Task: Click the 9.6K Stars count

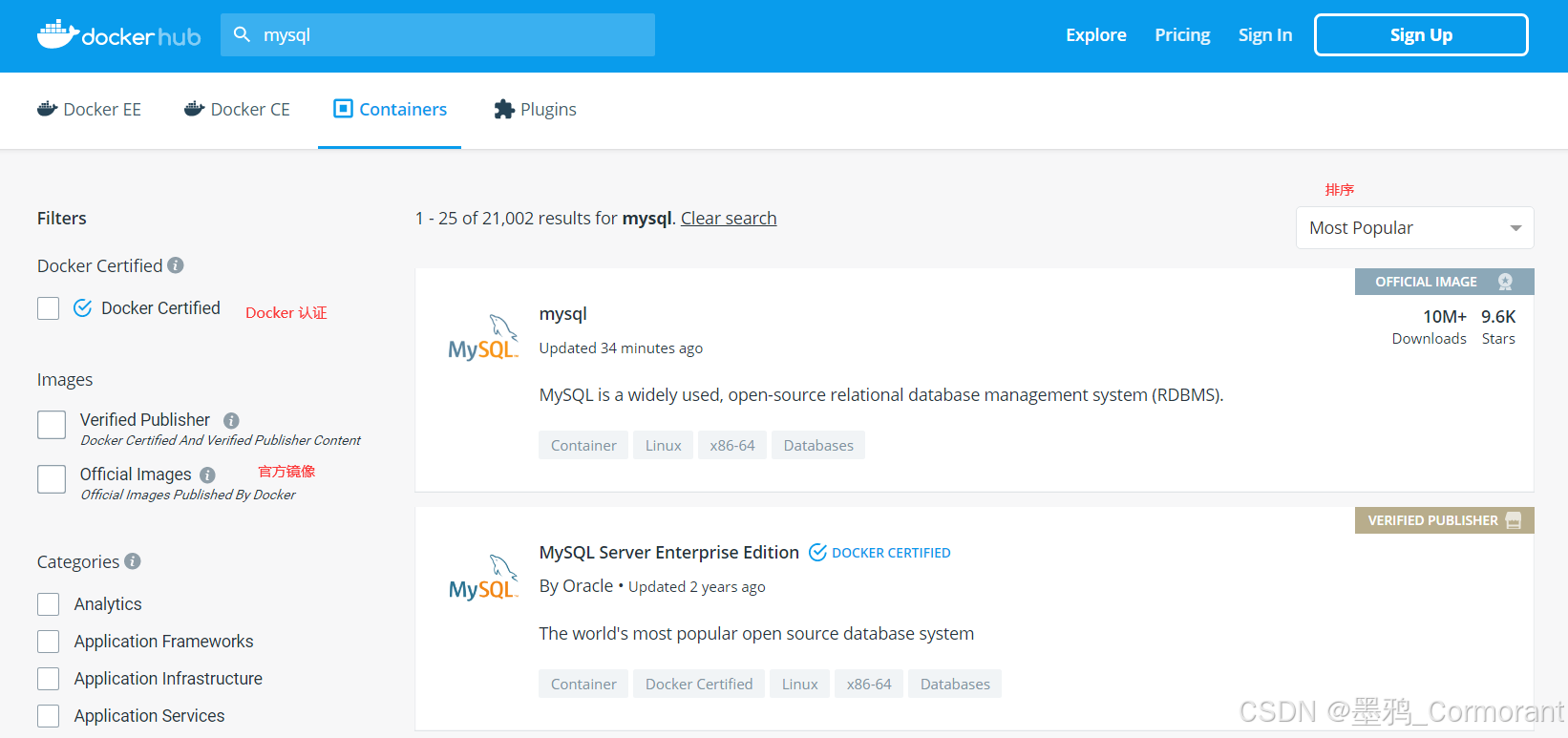Action: click(x=1498, y=327)
